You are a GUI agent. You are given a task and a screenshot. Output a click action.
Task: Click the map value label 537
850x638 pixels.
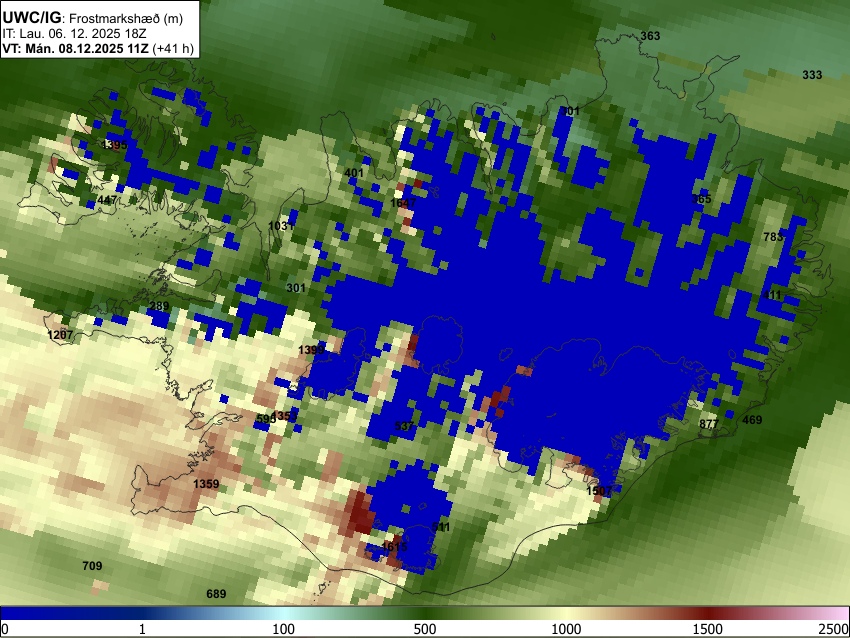pos(404,426)
